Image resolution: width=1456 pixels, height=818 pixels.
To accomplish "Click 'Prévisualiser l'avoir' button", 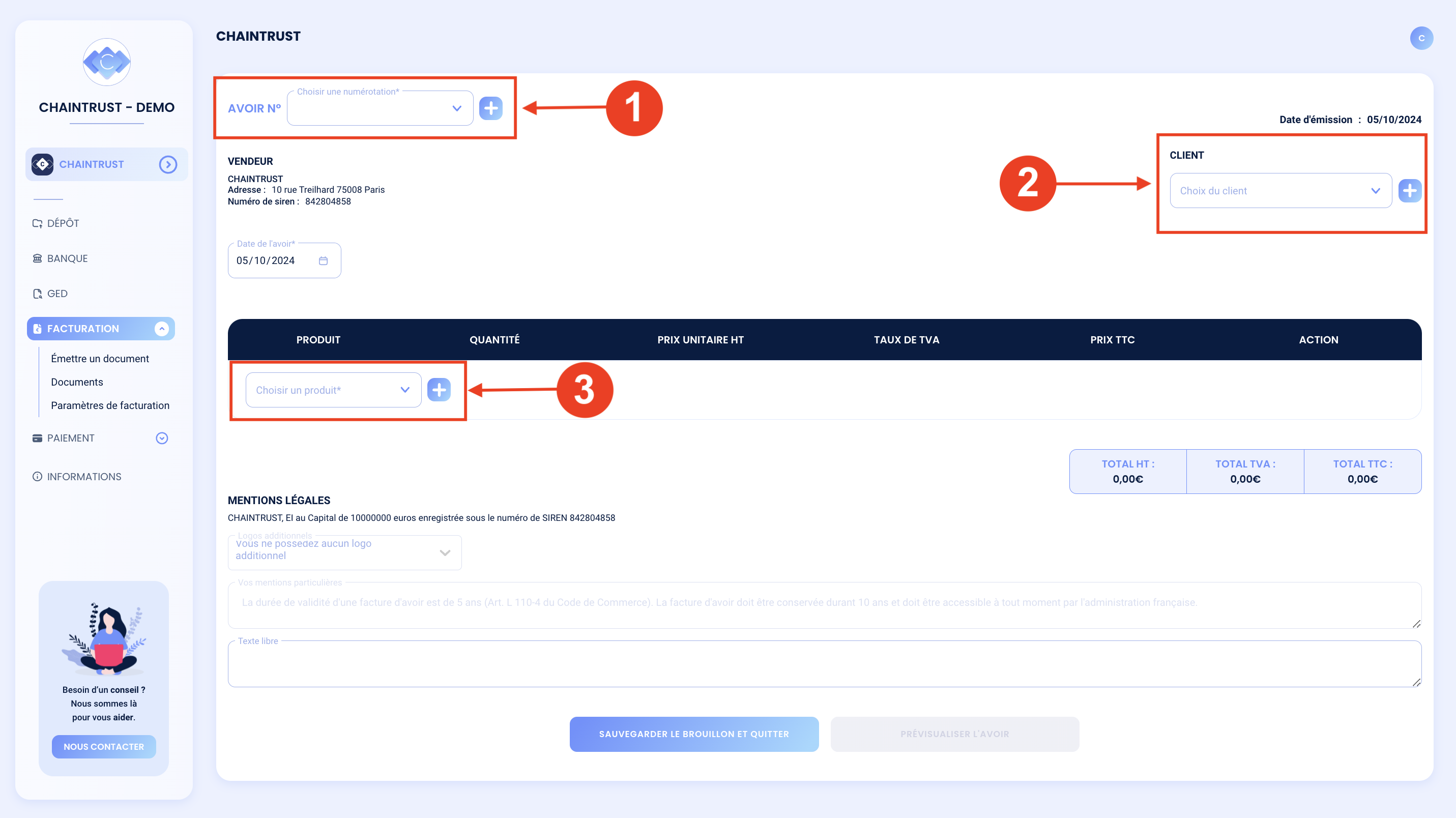I will click(x=955, y=734).
